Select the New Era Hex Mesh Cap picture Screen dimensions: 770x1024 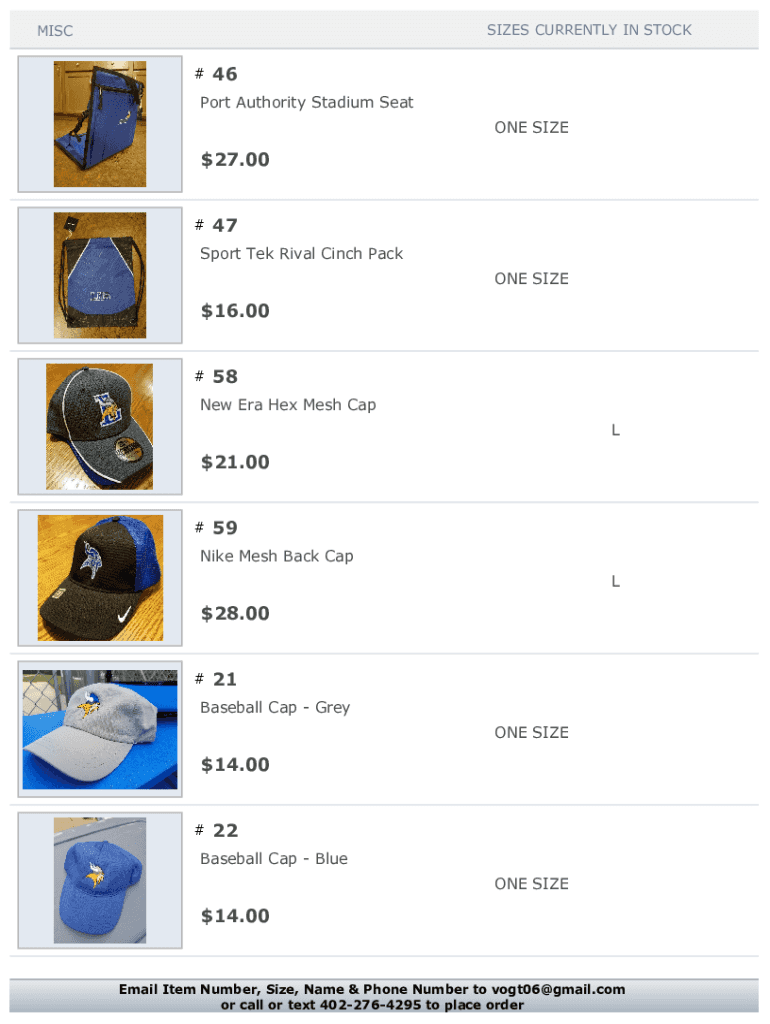coord(100,427)
